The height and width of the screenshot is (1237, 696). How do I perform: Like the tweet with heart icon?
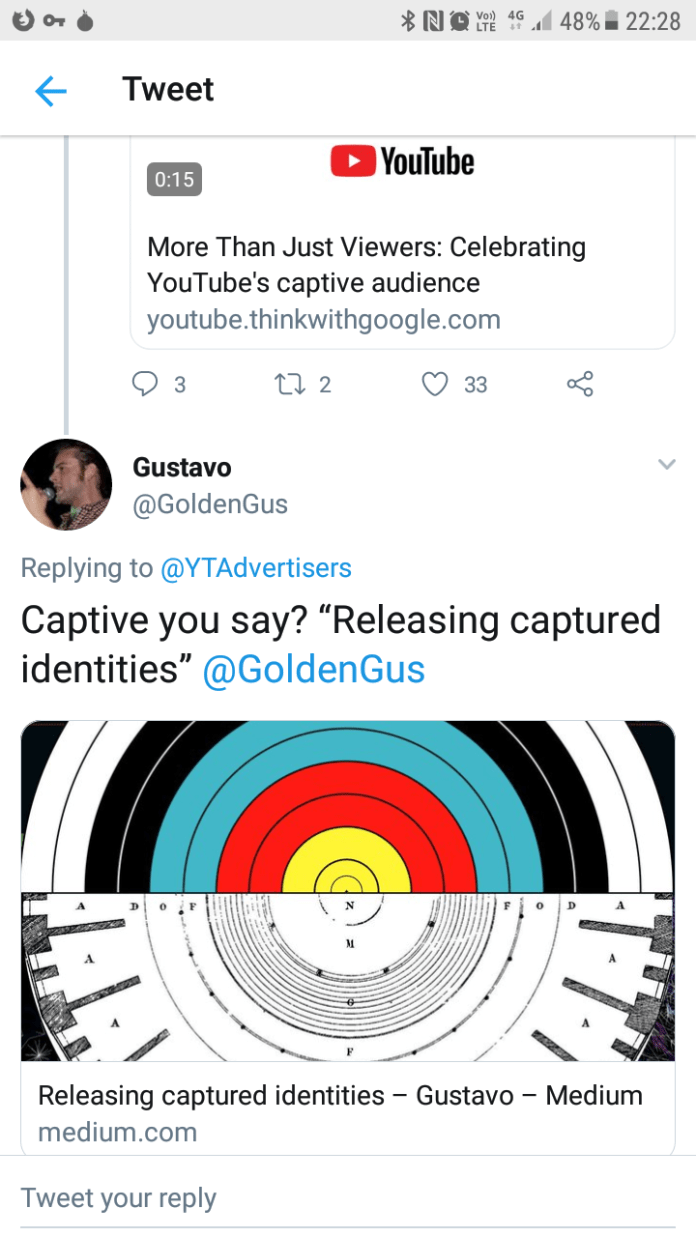435,384
